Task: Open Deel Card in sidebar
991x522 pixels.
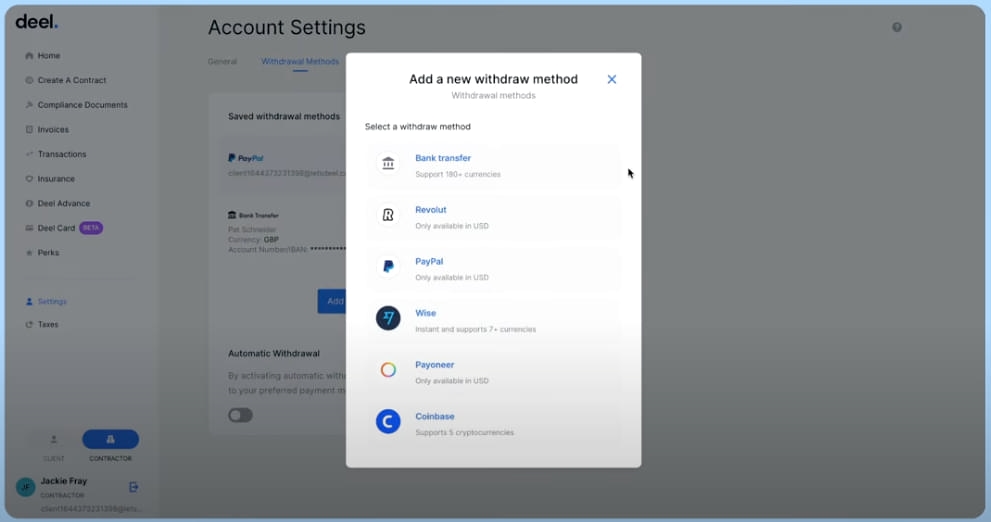Action: (56, 228)
